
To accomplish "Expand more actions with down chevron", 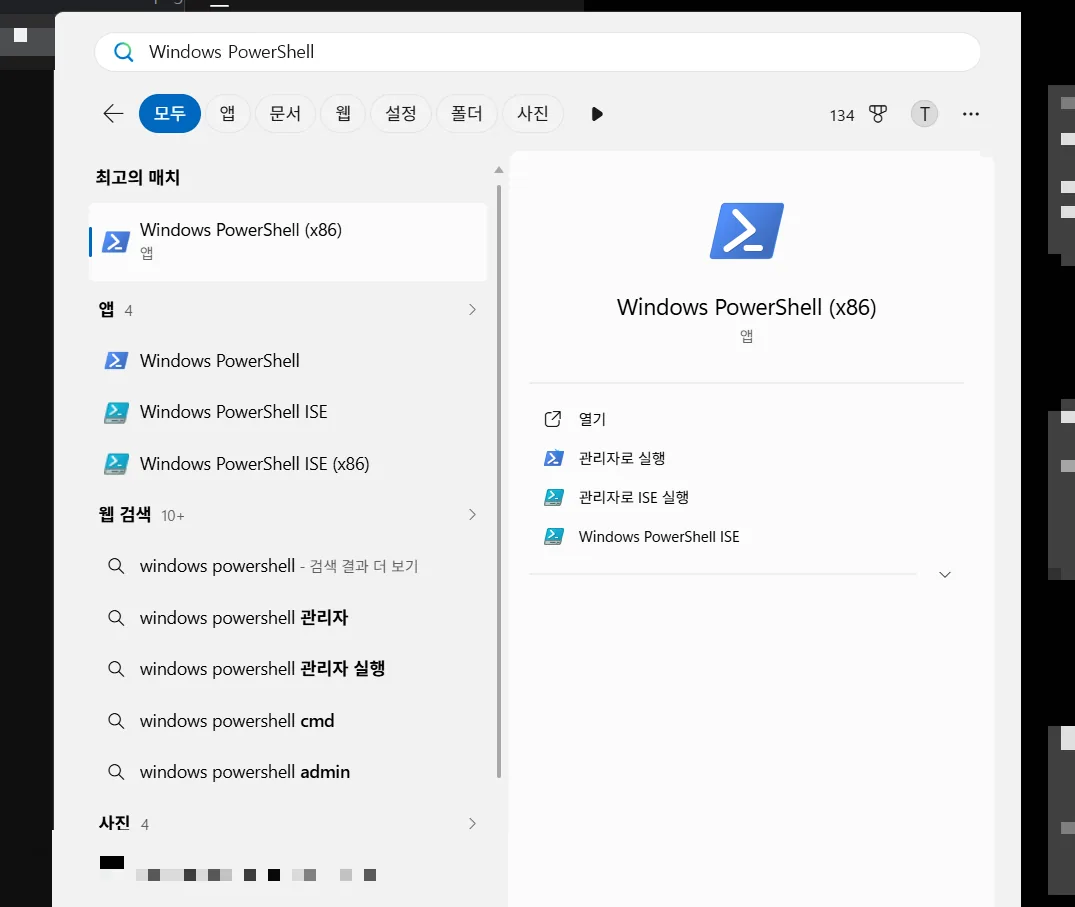I will (x=945, y=575).
